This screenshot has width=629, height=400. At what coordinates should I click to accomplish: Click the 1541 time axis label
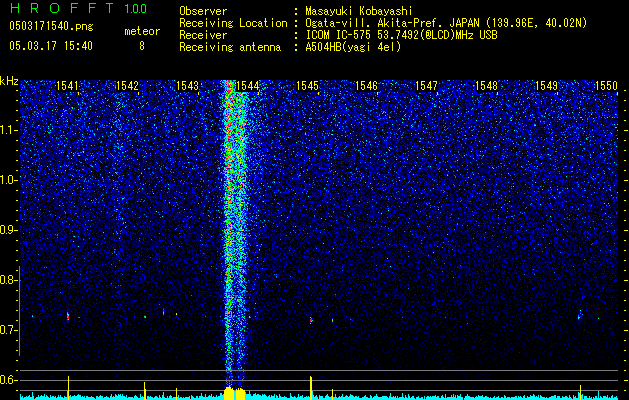tap(67, 86)
